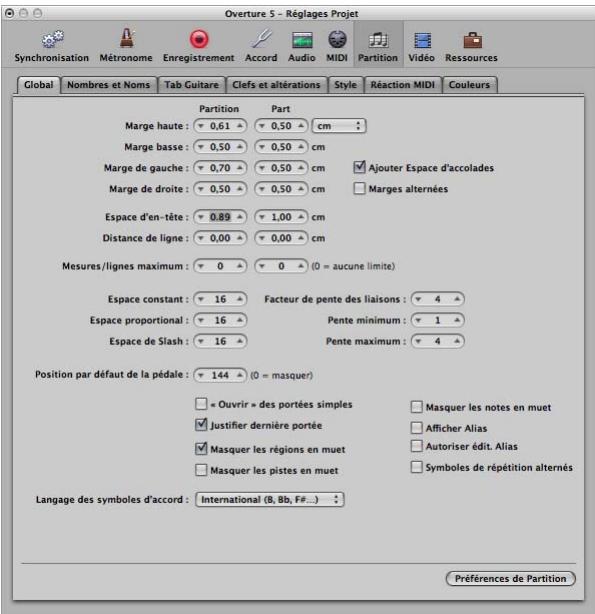Open the Audio waveform icon
The image size is (595, 614).
coord(302,40)
